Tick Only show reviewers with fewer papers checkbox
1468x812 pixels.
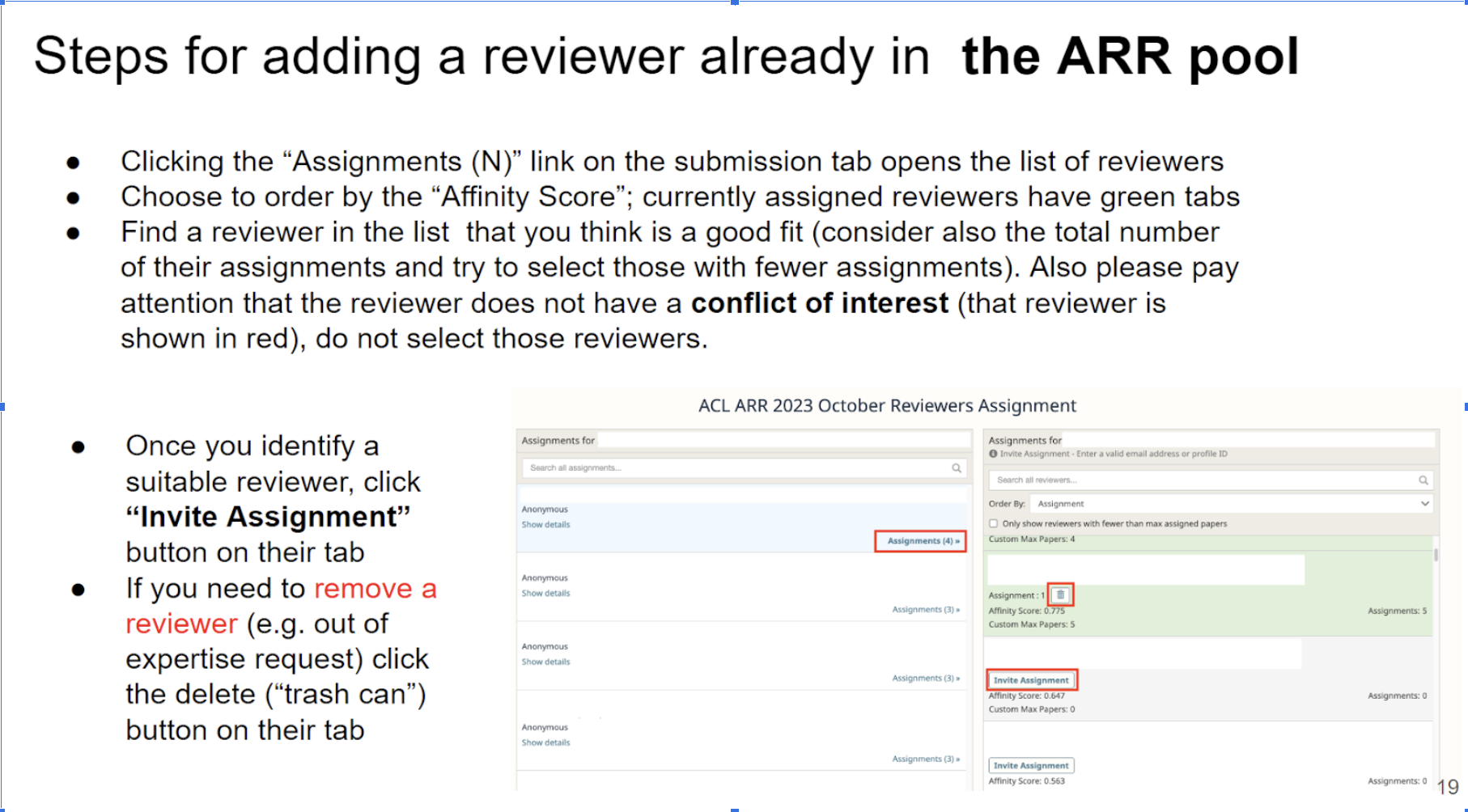pyautogui.click(x=994, y=523)
